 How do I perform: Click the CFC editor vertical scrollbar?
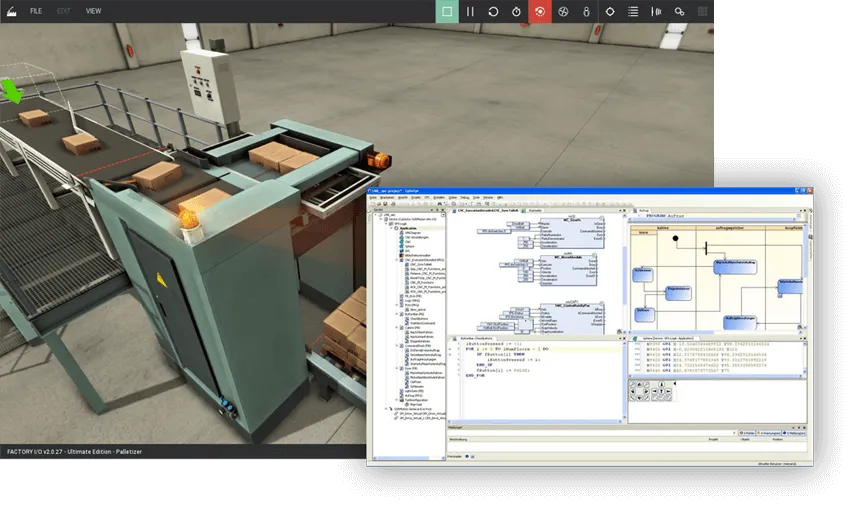tap(624, 271)
